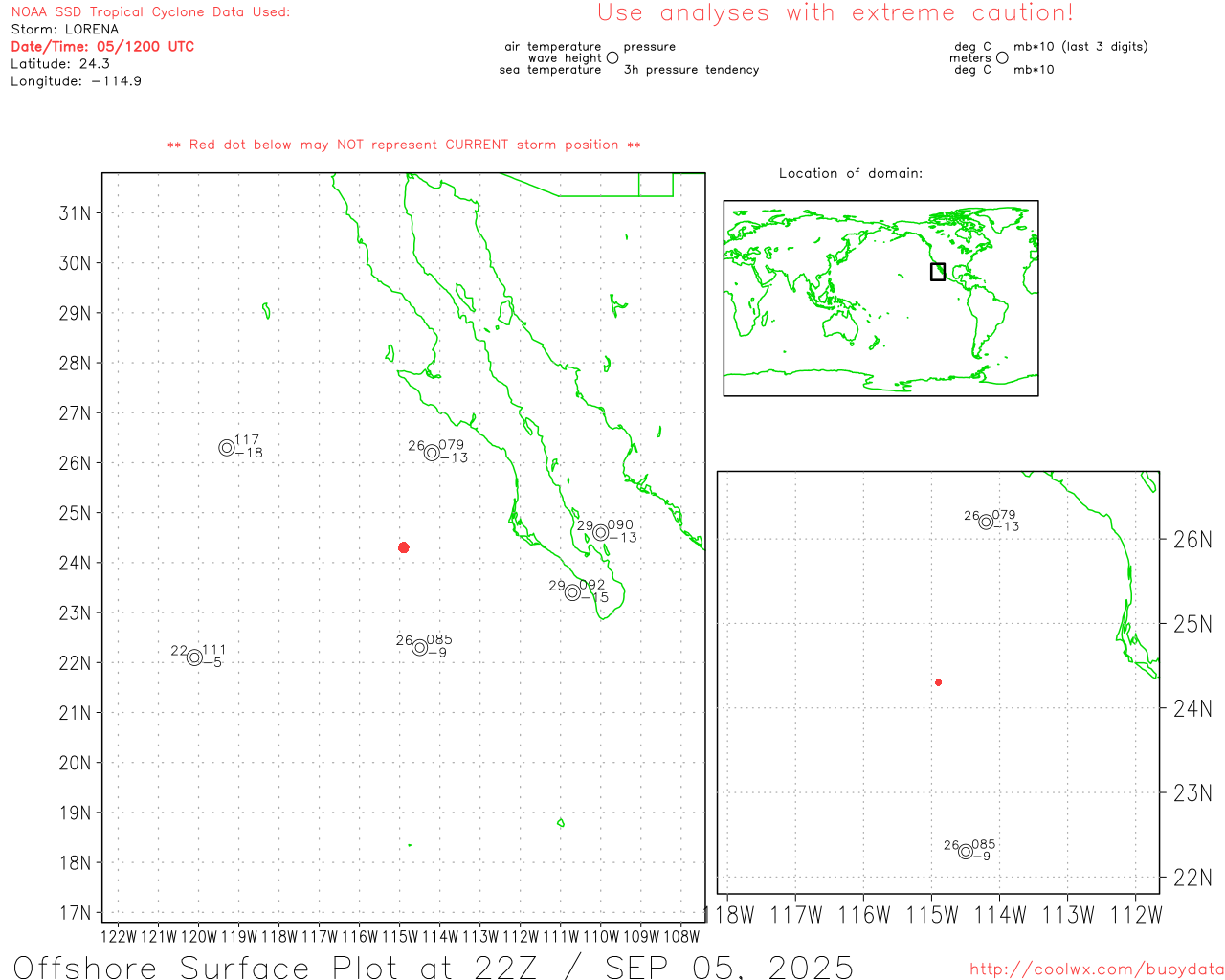
Task: Click 'Location of domain:' label
Action: click(x=851, y=173)
